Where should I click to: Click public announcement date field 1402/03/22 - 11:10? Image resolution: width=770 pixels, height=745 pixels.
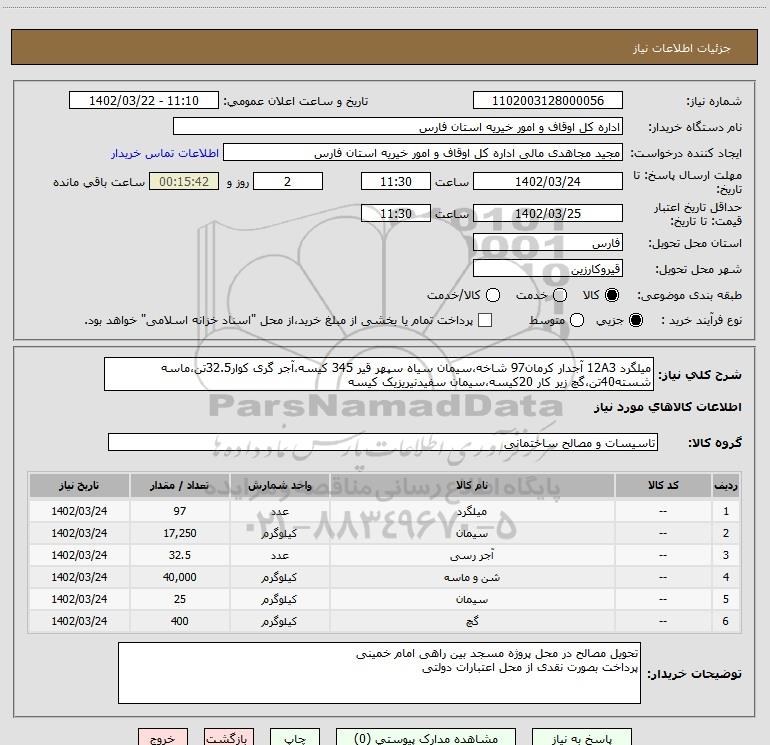point(144,101)
